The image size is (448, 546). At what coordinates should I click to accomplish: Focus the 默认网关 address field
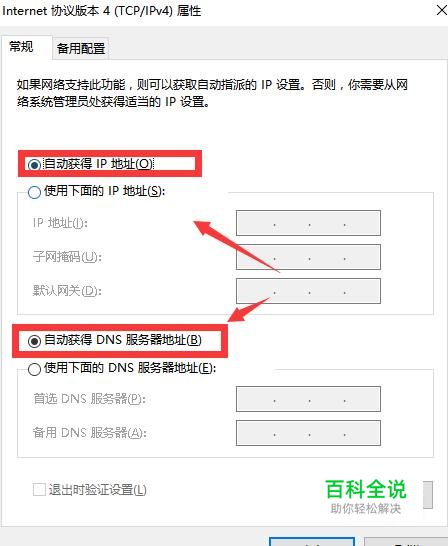pos(308,291)
